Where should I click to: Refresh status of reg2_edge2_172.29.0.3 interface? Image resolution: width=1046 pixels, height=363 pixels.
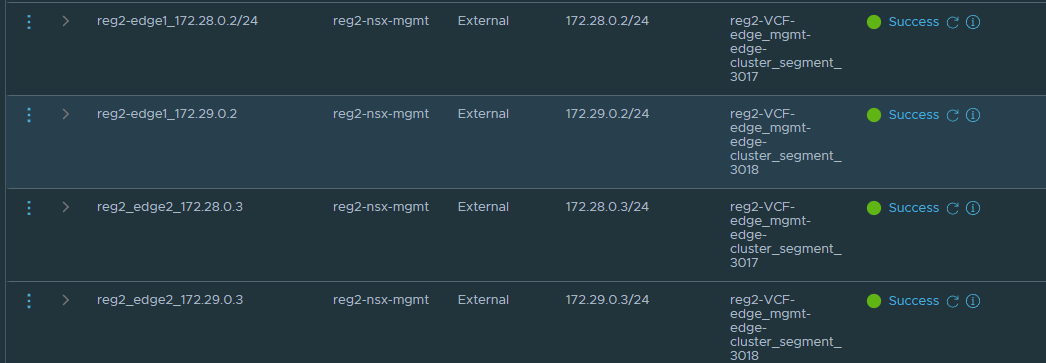tap(953, 302)
